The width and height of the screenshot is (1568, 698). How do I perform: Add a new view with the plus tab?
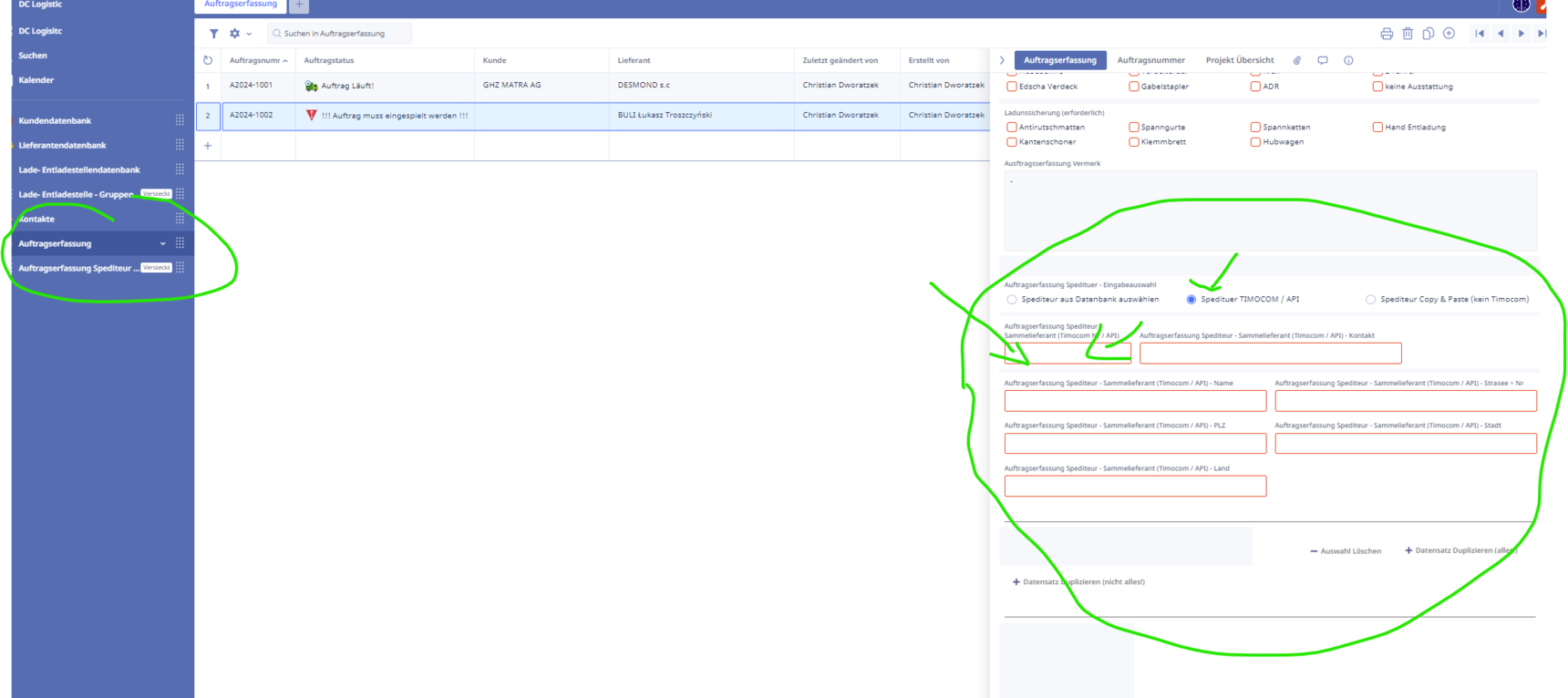pos(299,5)
